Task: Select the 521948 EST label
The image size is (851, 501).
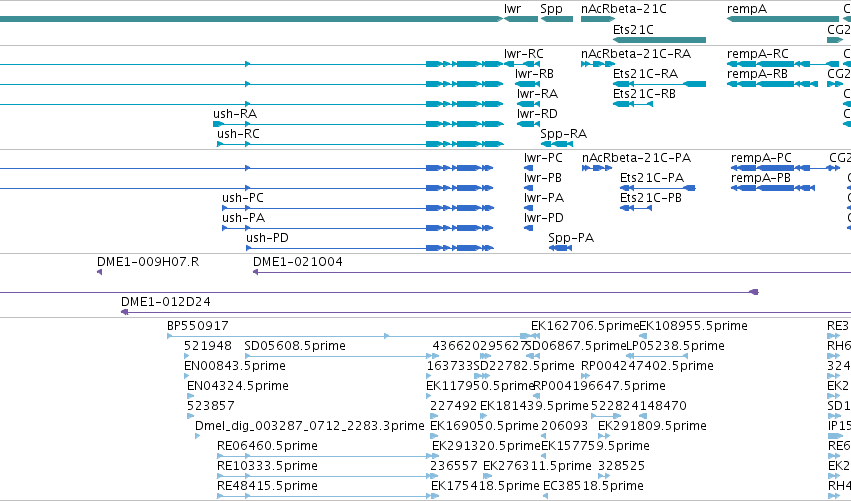Action: pyautogui.click(x=208, y=346)
